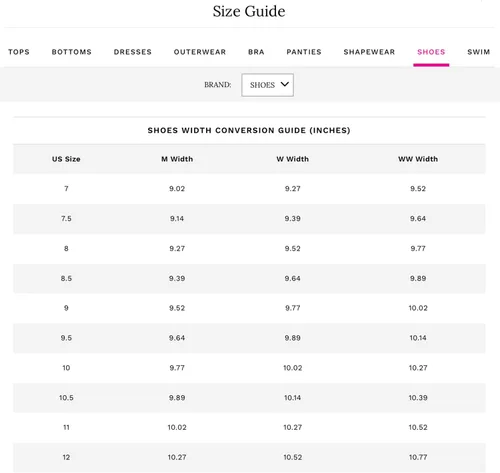Click the WW Width column header
Viewport: 500px width, 473px height.
pyautogui.click(x=418, y=159)
